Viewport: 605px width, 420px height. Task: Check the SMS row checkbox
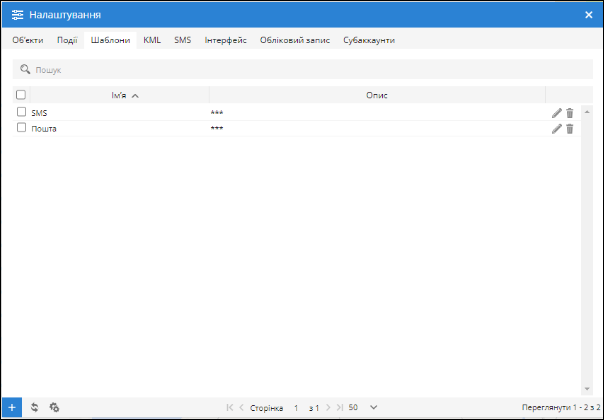point(21,112)
